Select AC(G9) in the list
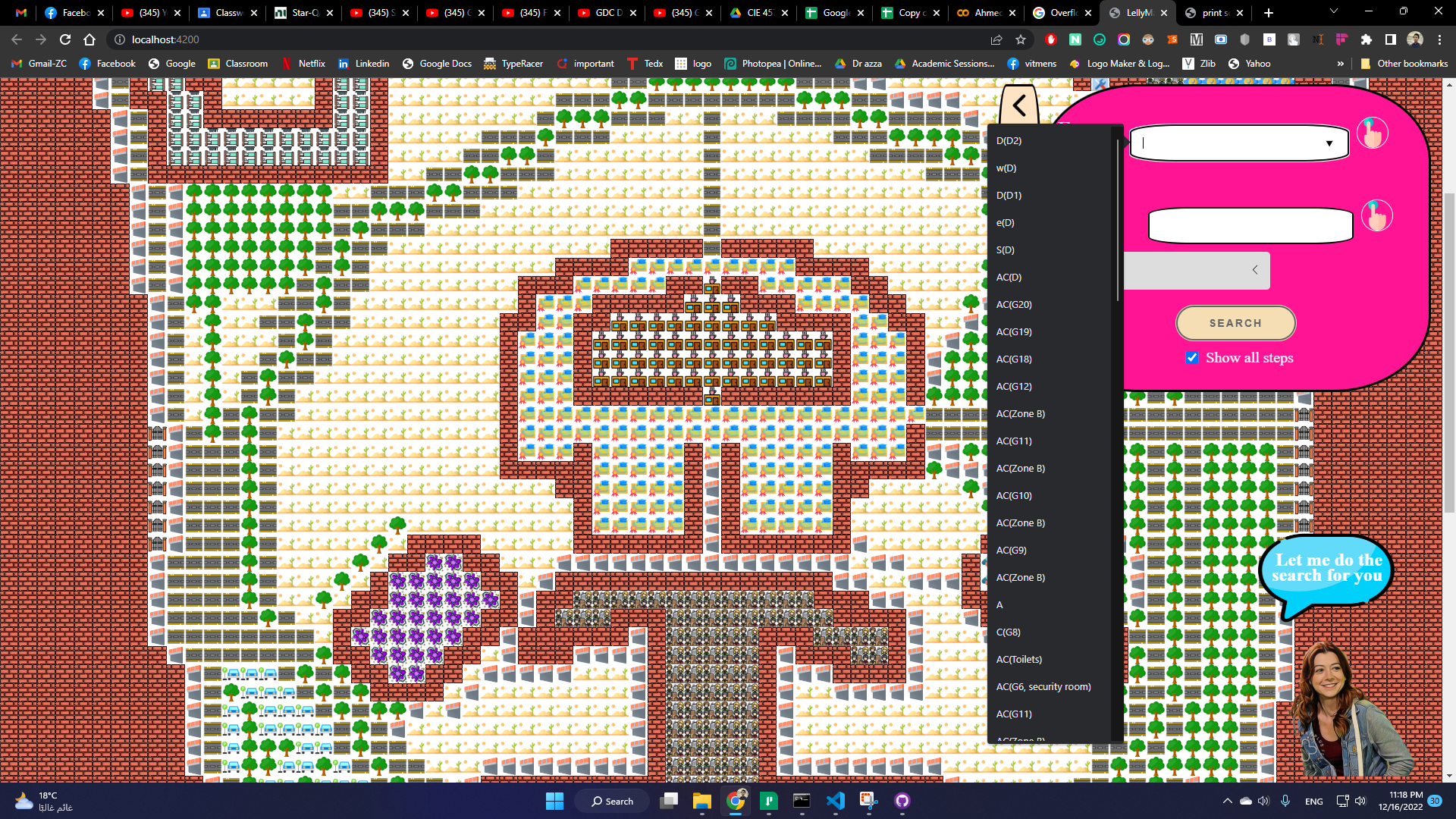1456x819 pixels. 1050,551
